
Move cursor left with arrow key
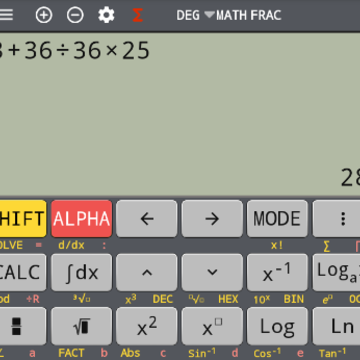pos(147,219)
